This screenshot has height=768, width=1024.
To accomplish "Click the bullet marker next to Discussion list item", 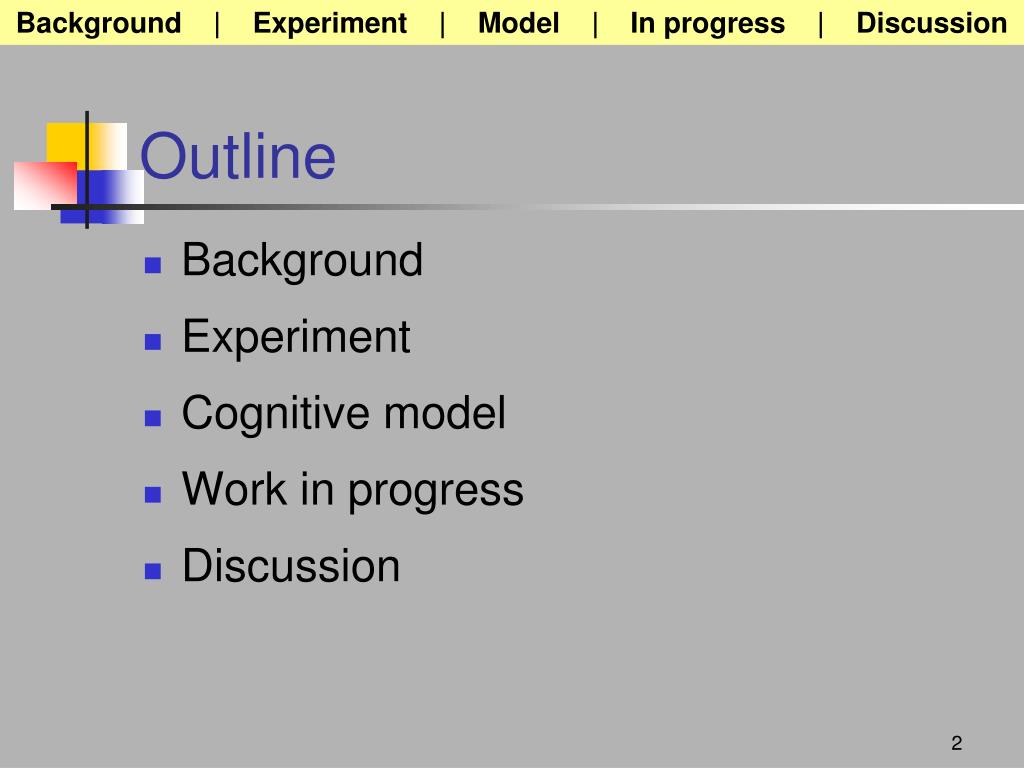I will (153, 571).
